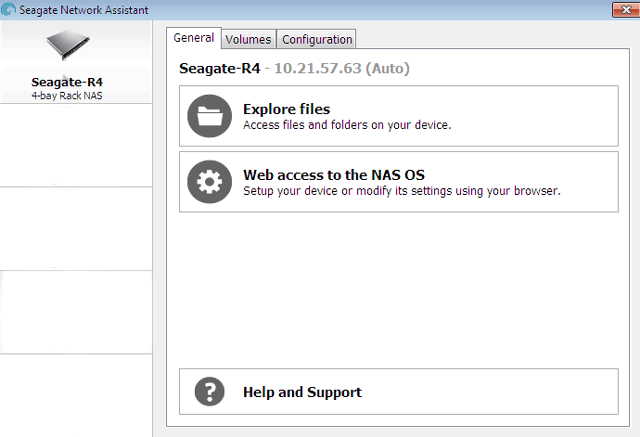This screenshot has height=437, width=640.
Task: Click "Setup your device" description text
Action: (x=401, y=190)
